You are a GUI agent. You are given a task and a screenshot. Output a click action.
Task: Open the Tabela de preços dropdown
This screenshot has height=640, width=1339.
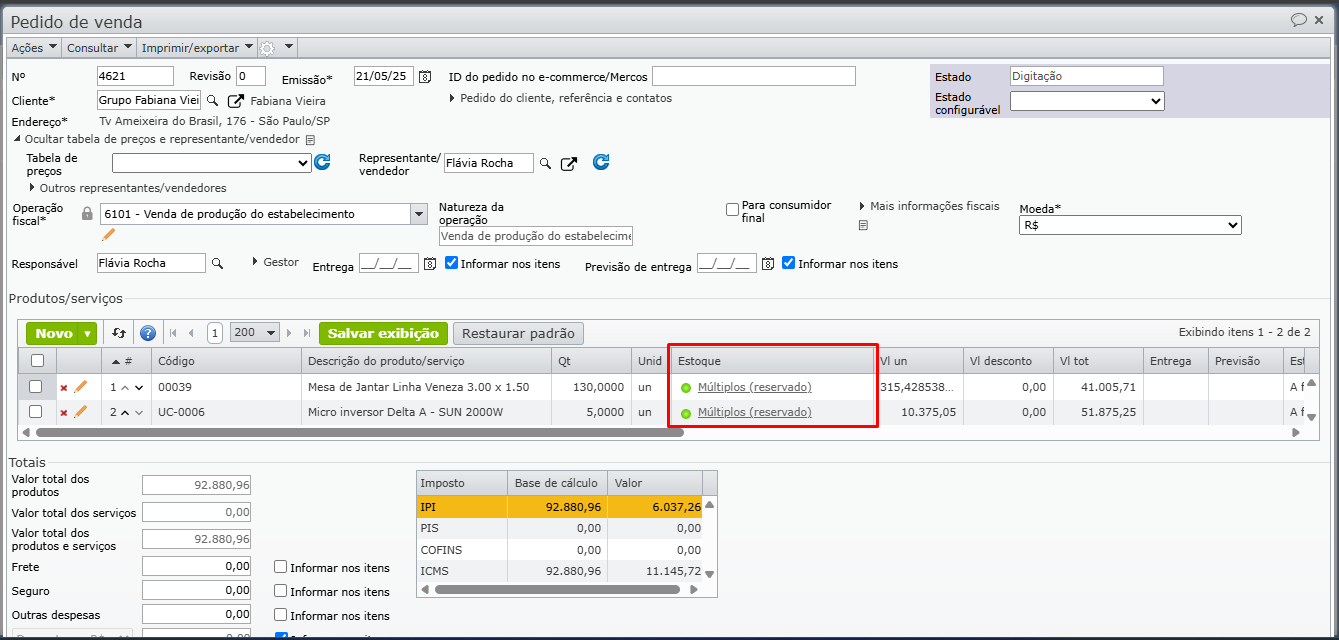pyautogui.click(x=212, y=163)
